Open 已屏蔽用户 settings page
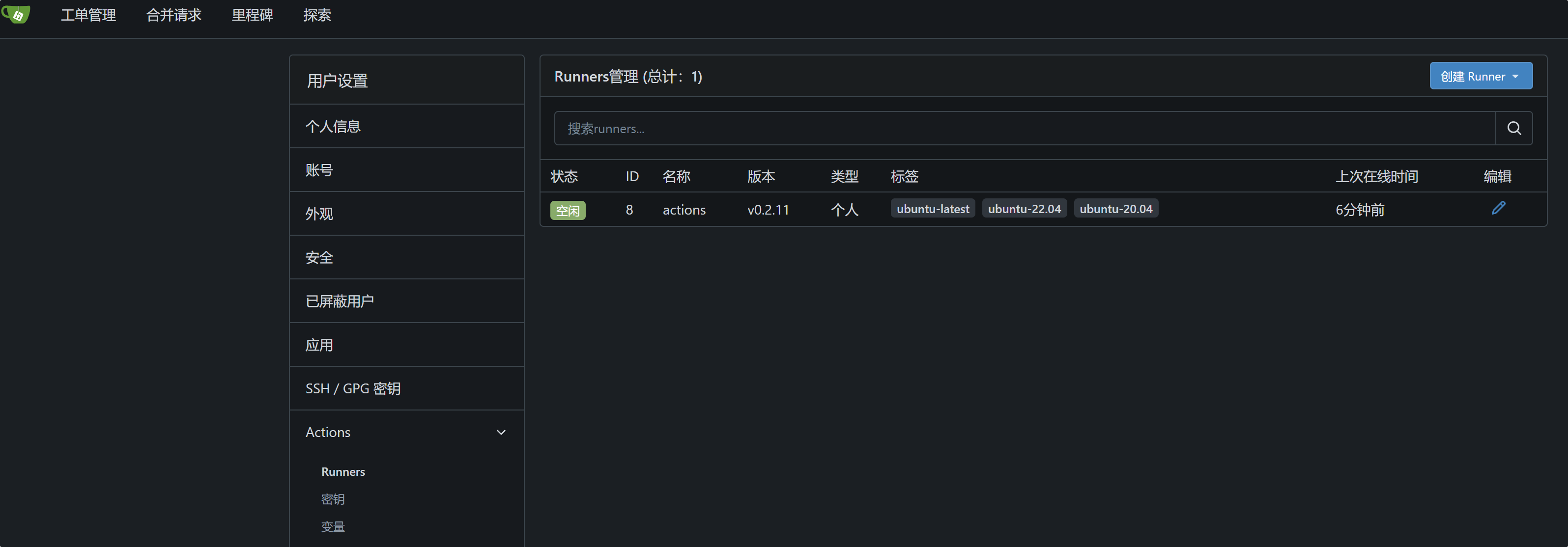 point(340,302)
